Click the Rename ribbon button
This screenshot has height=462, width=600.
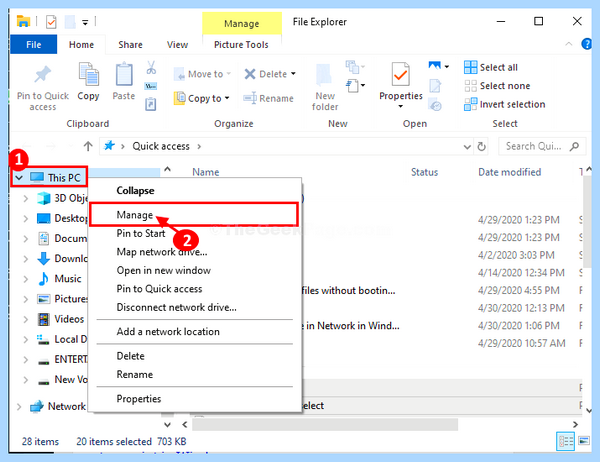pos(269,98)
